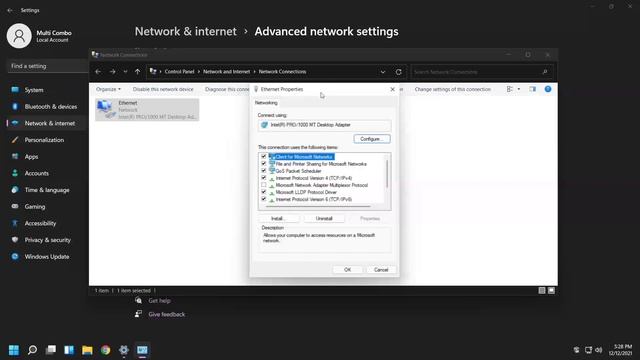640x360 pixels.
Task: Open view options dropdown arrow
Action: click(x=519, y=89)
